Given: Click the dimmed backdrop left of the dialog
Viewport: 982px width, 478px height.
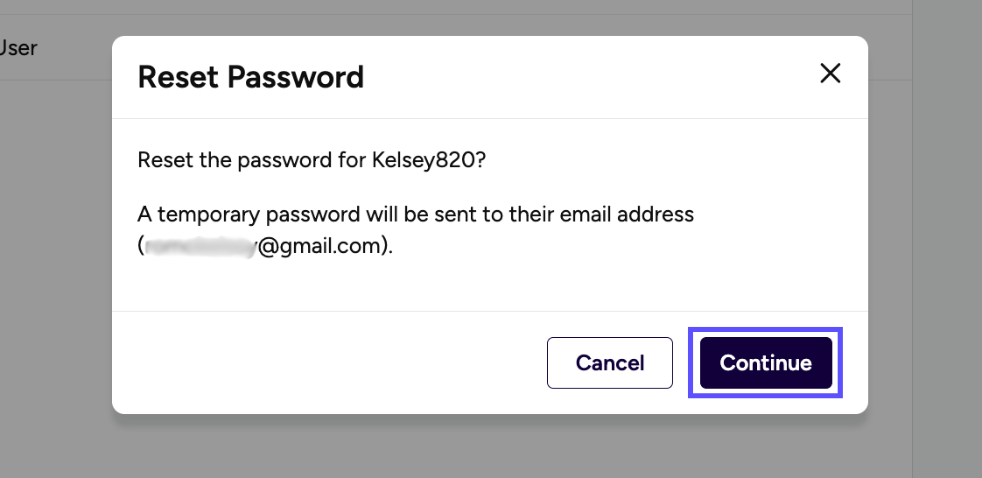Looking at the screenshot, I should 55,250.
